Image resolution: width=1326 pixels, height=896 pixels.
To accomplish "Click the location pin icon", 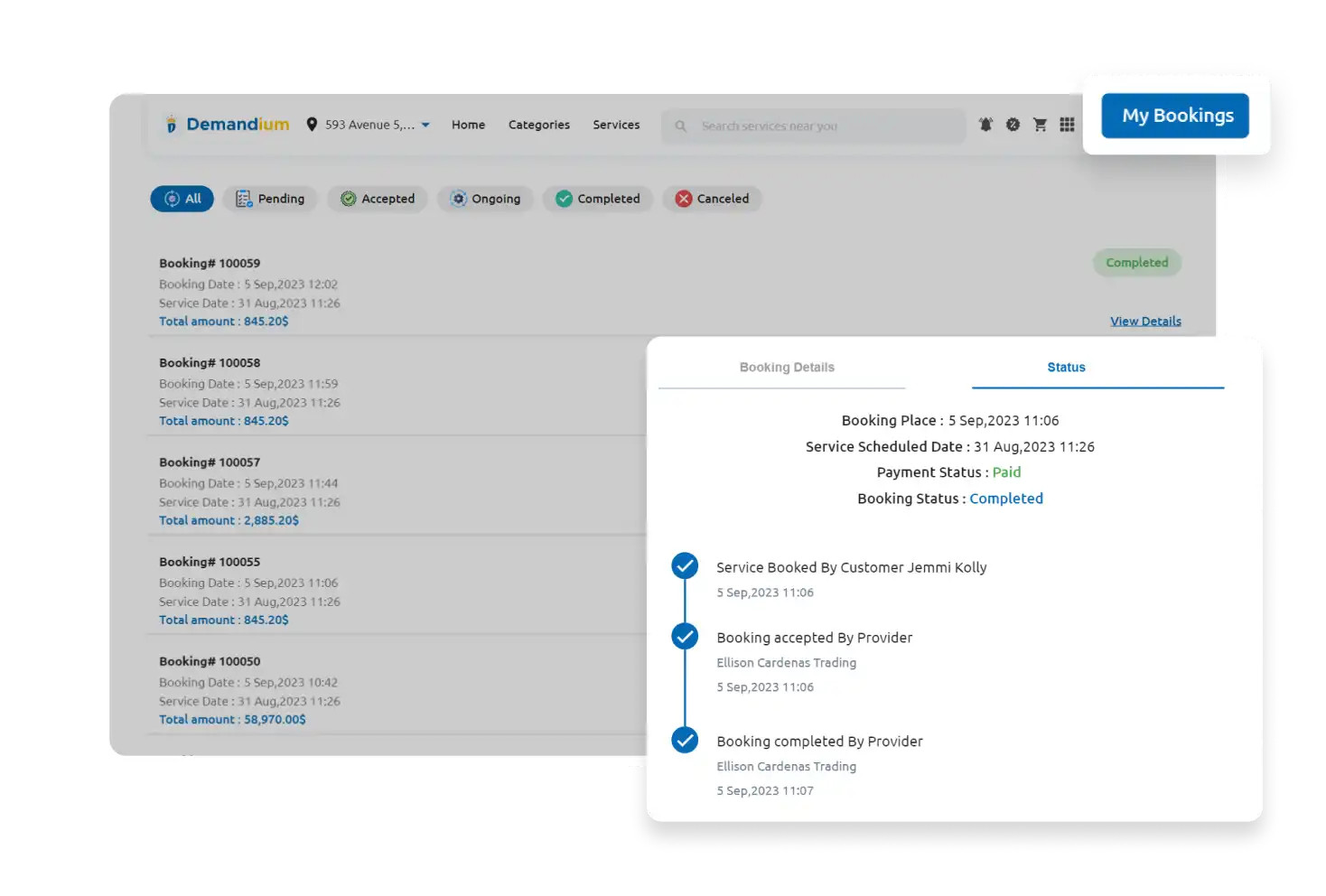I will point(312,125).
